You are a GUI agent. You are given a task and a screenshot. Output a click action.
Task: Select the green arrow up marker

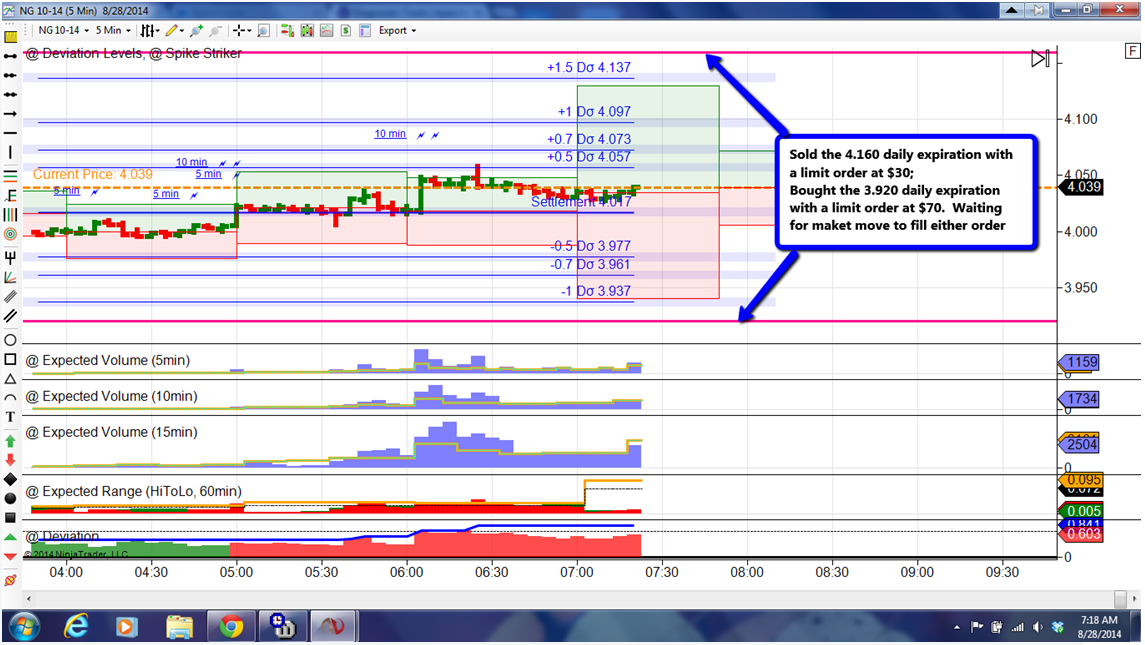(10, 440)
